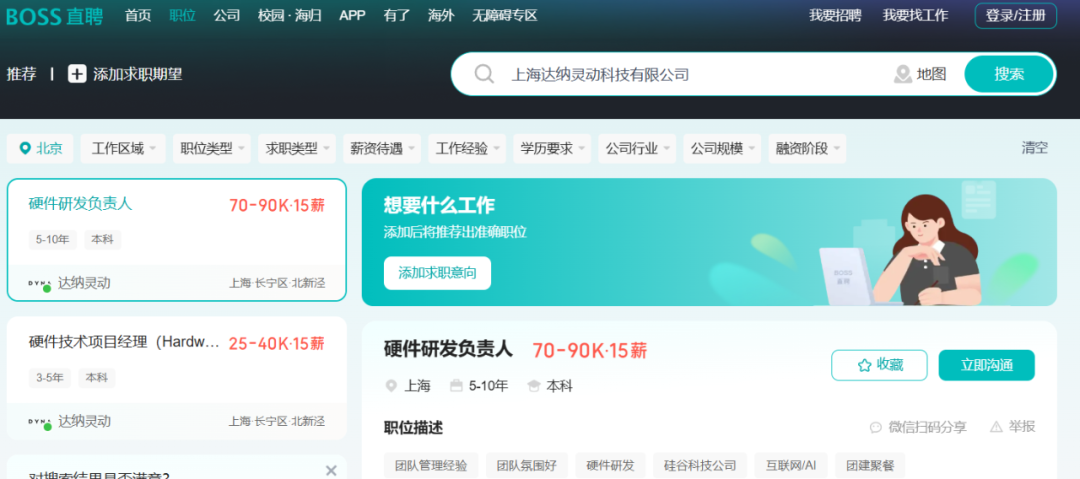Click the 团队氛围好 tag

pos(528,465)
